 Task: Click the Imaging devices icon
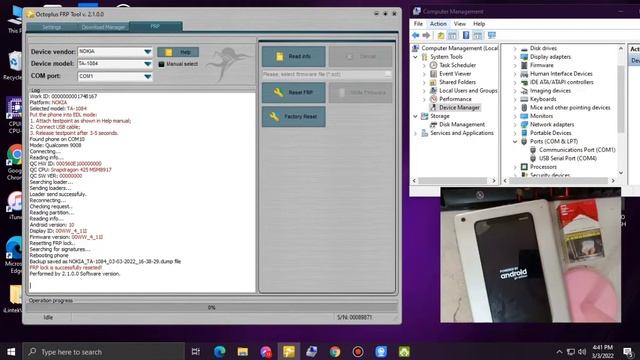pyautogui.click(x=524, y=91)
